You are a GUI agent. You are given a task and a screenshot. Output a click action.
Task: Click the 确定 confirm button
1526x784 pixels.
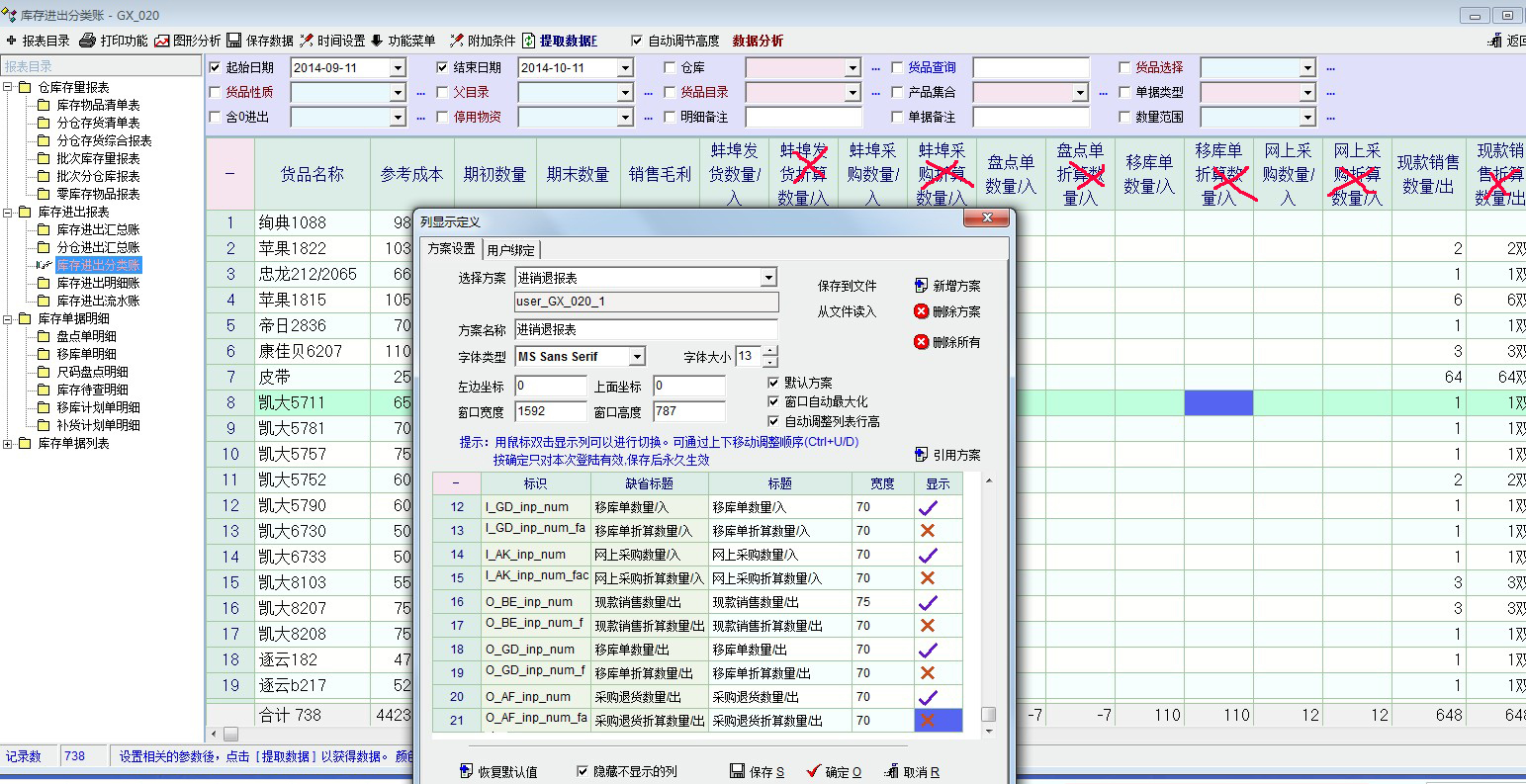(x=833, y=771)
